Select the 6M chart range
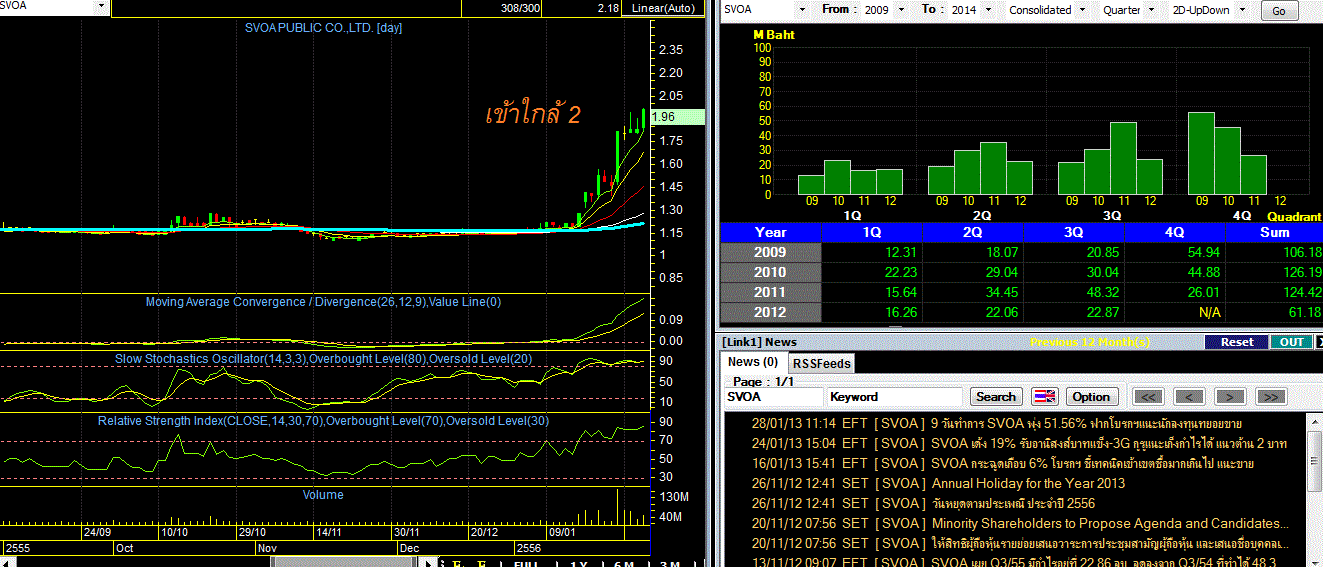 [x=624, y=562]
